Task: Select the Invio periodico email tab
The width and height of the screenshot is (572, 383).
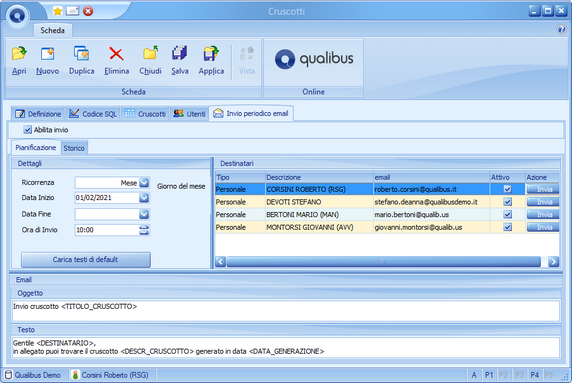Action: coord(251,113)
